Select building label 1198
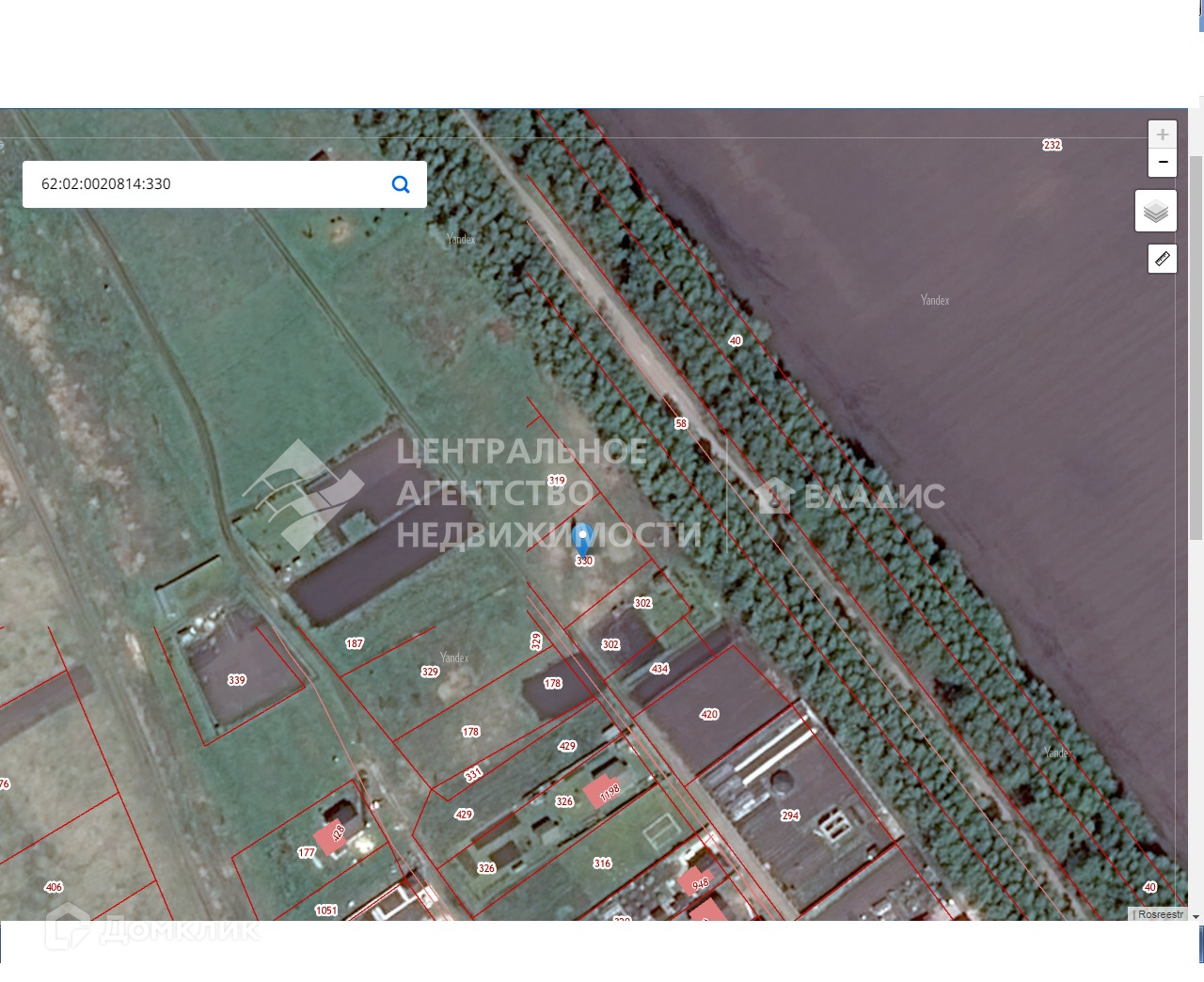 tap(610, 793)
